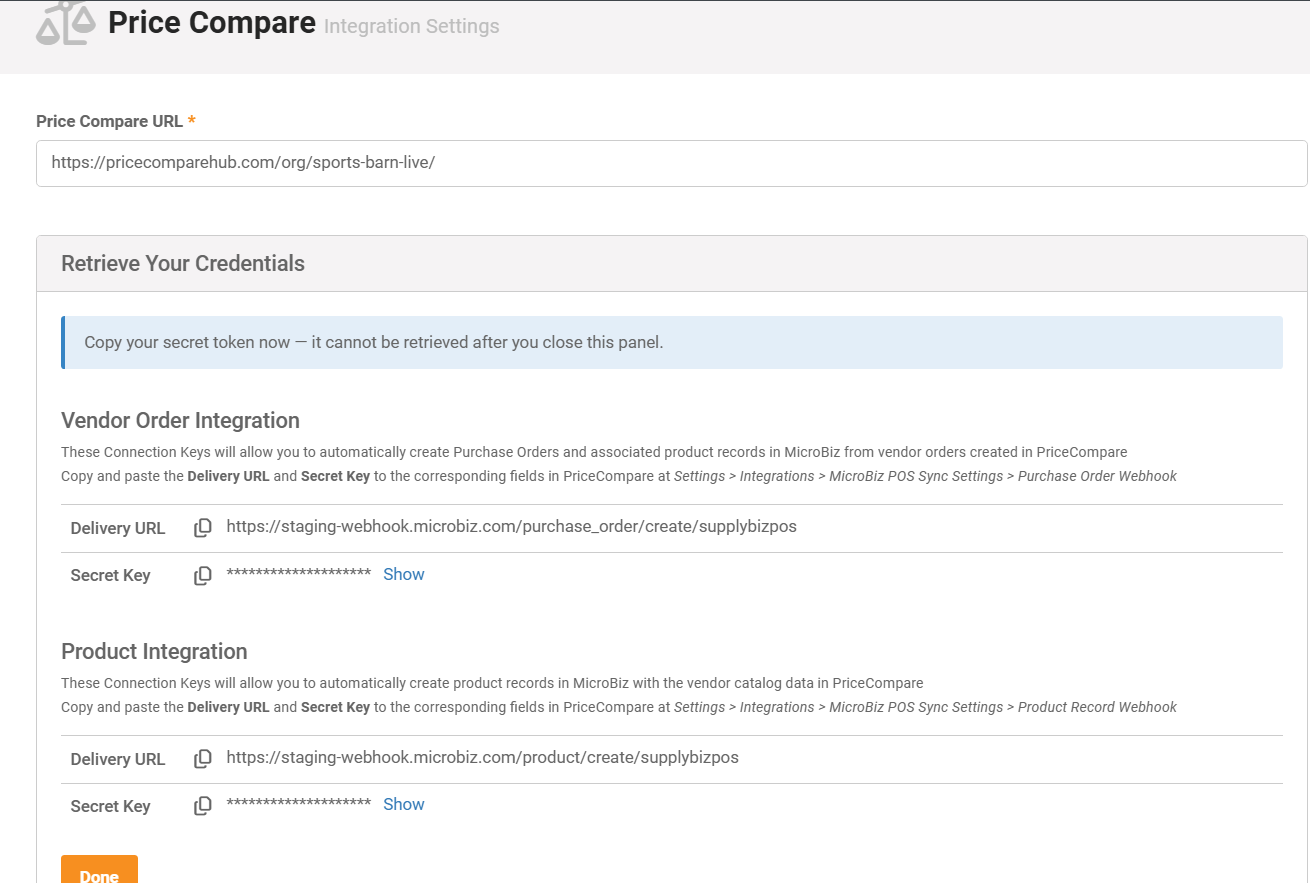Click the Integration Settings subtitle

(x=412, y=26)
